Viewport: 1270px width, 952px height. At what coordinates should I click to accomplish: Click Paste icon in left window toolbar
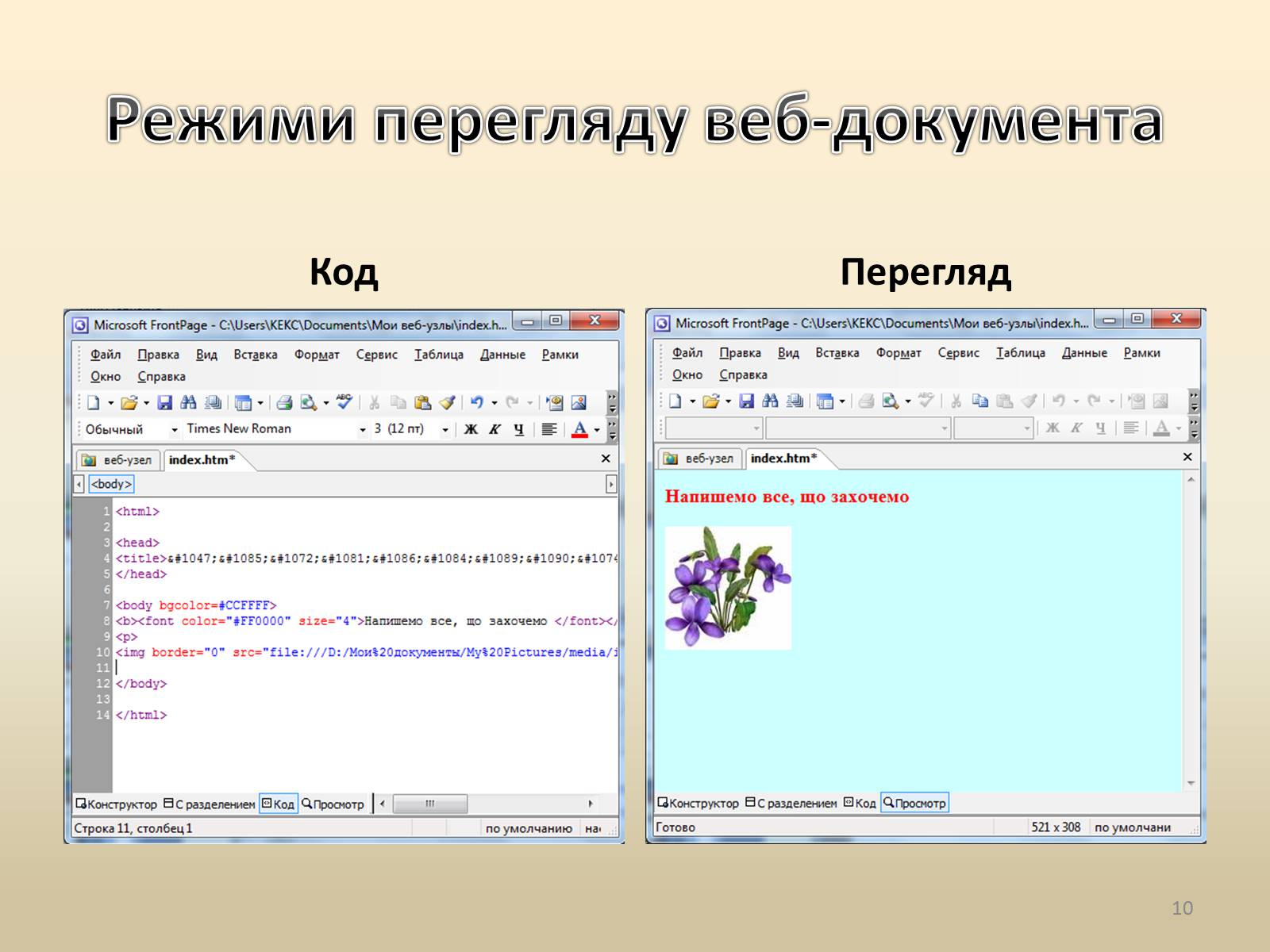(422, 403)
